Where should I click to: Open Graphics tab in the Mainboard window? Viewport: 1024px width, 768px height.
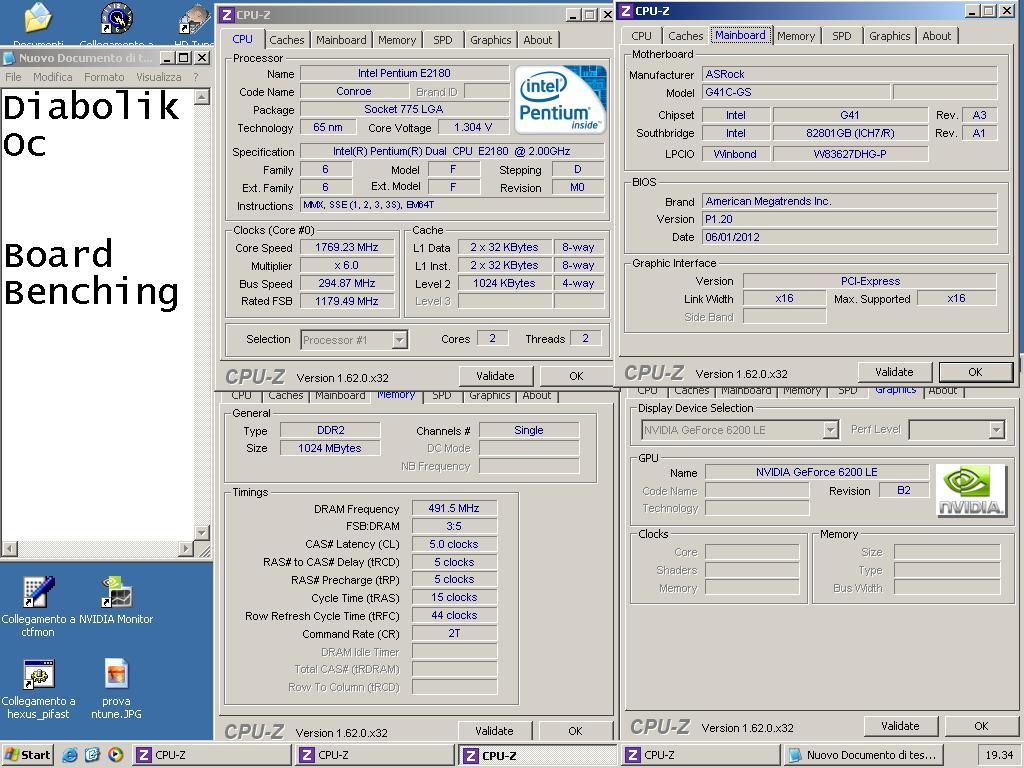click(889, 36)
